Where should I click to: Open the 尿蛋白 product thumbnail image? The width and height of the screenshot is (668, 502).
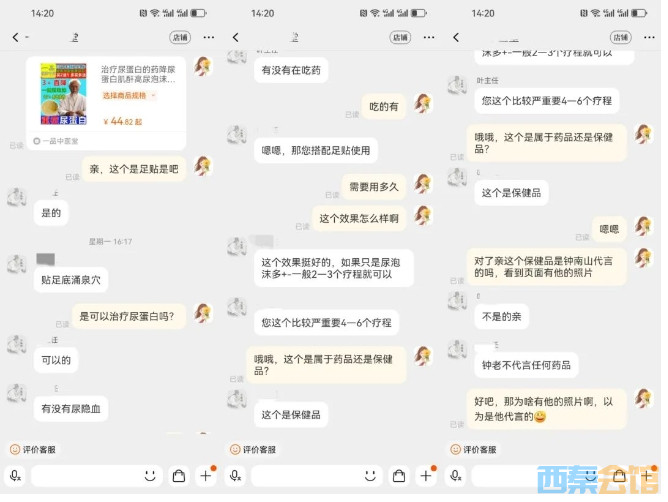(x=63, y=94)
